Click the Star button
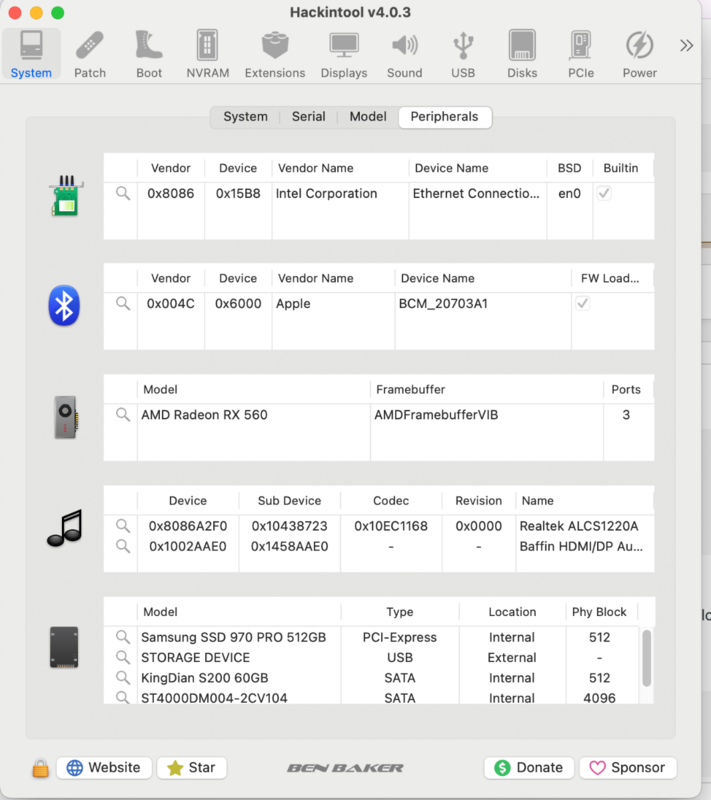The height and width of the screenshot is (800, 711). coord(192,767)
